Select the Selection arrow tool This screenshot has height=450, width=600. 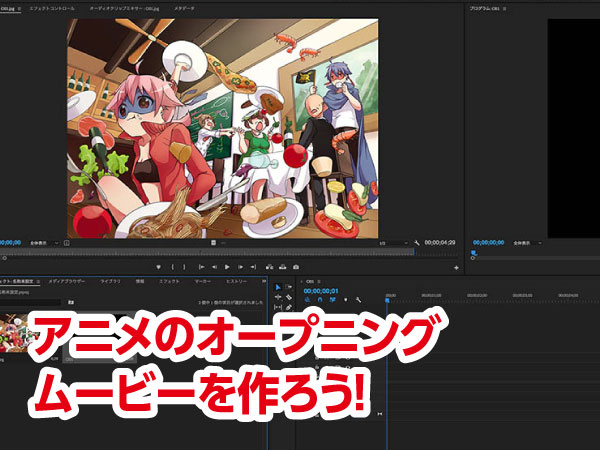click(x=278, y=287)
